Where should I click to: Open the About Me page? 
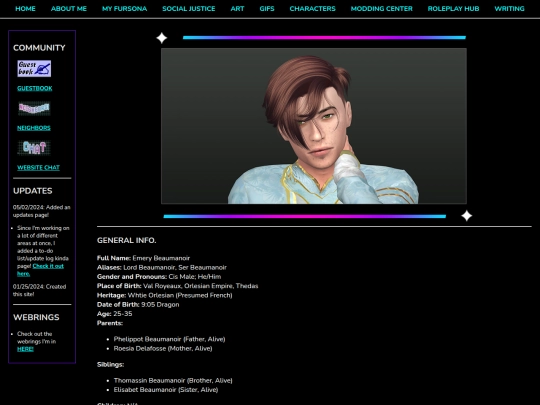click(69, 9)
